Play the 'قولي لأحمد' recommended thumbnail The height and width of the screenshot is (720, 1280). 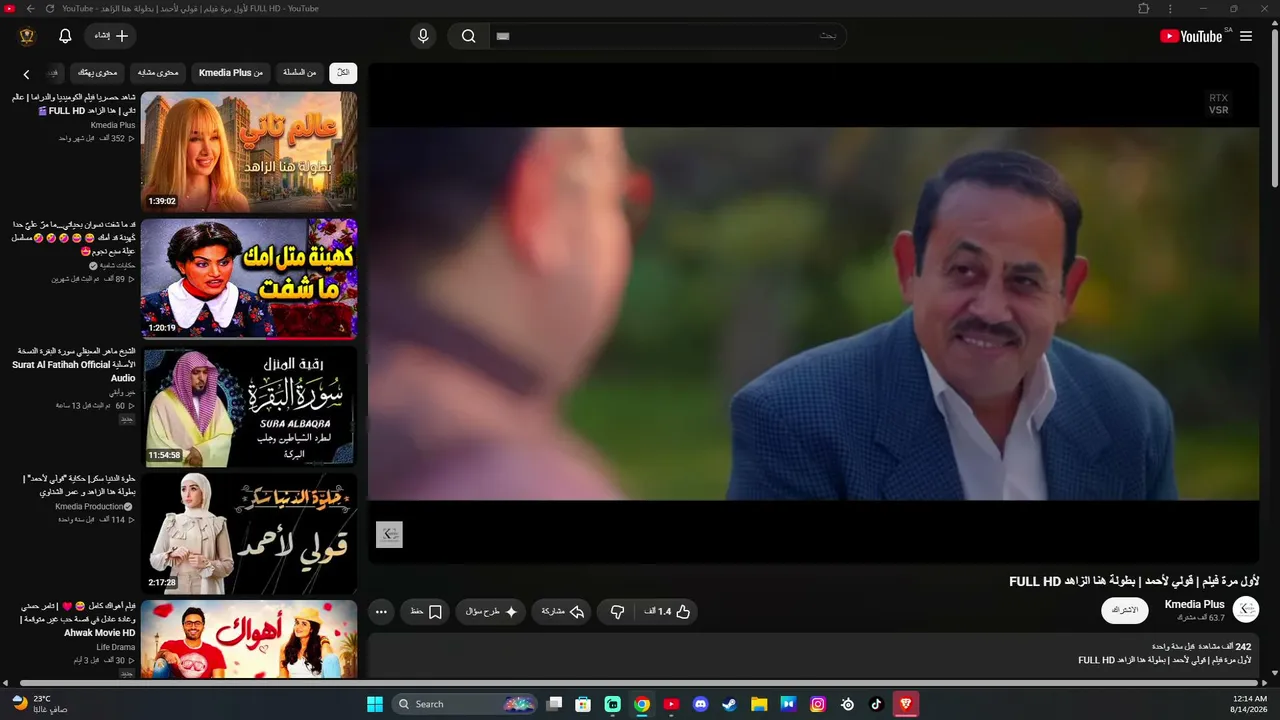click(249, 534)
